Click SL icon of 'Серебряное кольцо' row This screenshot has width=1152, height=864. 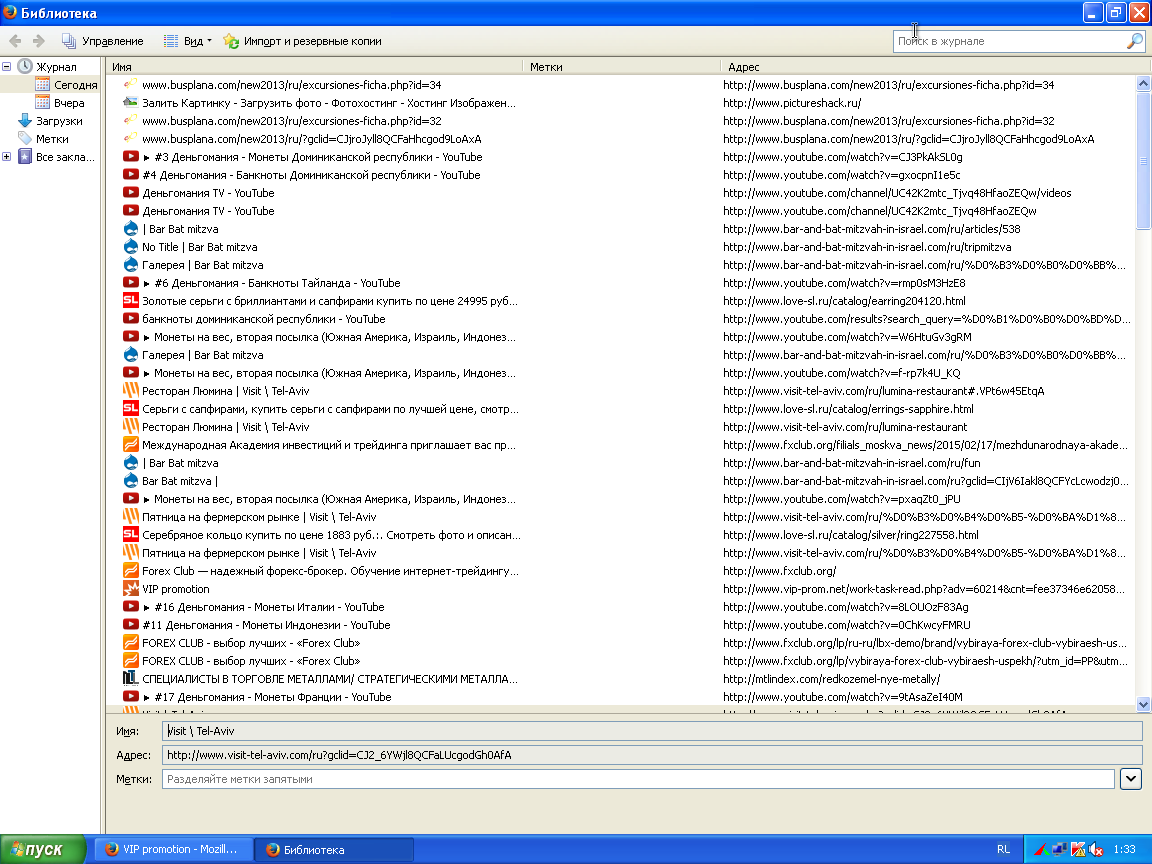[x=131, y=535]
